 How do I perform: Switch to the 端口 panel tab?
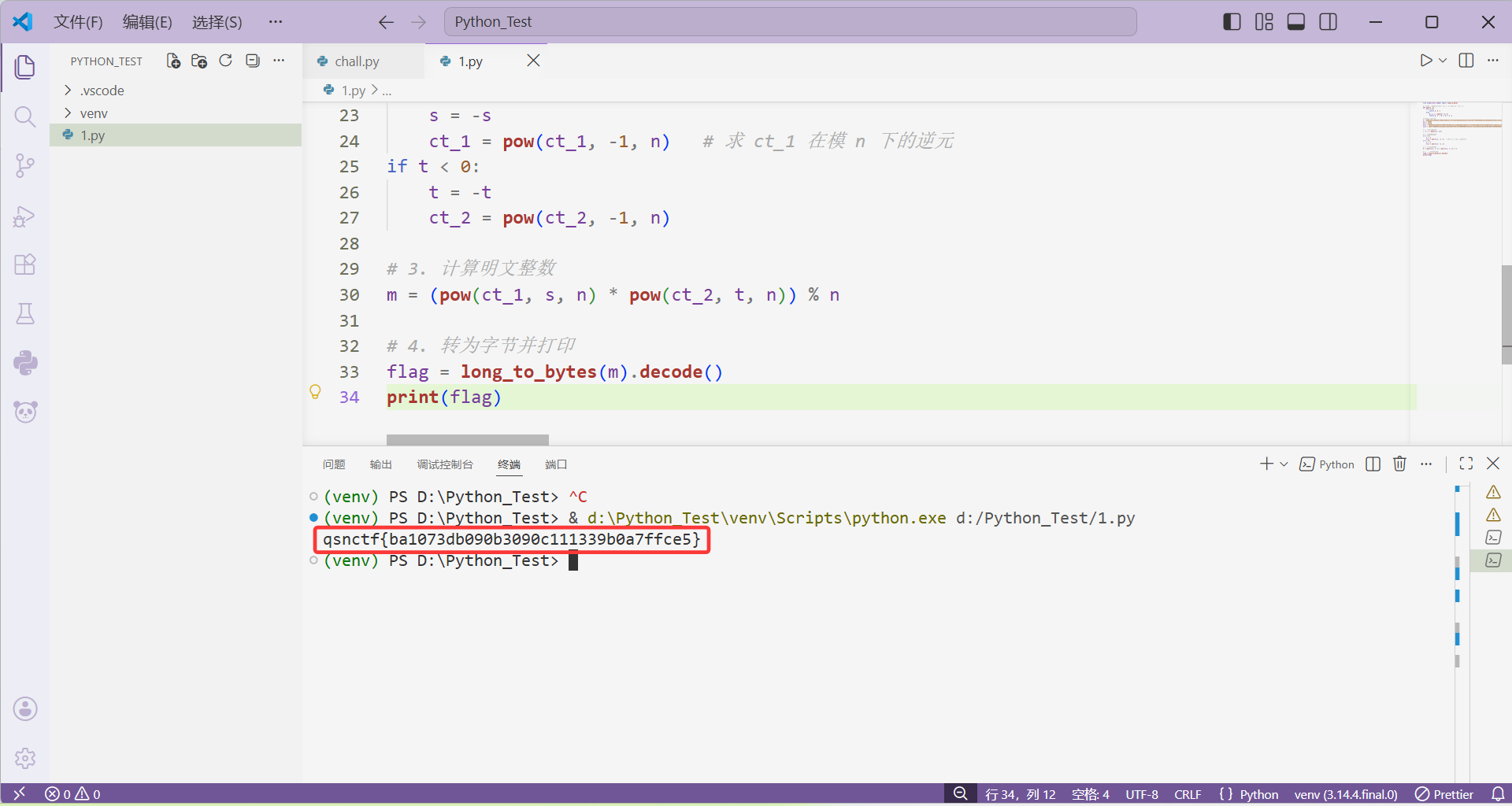556,464
